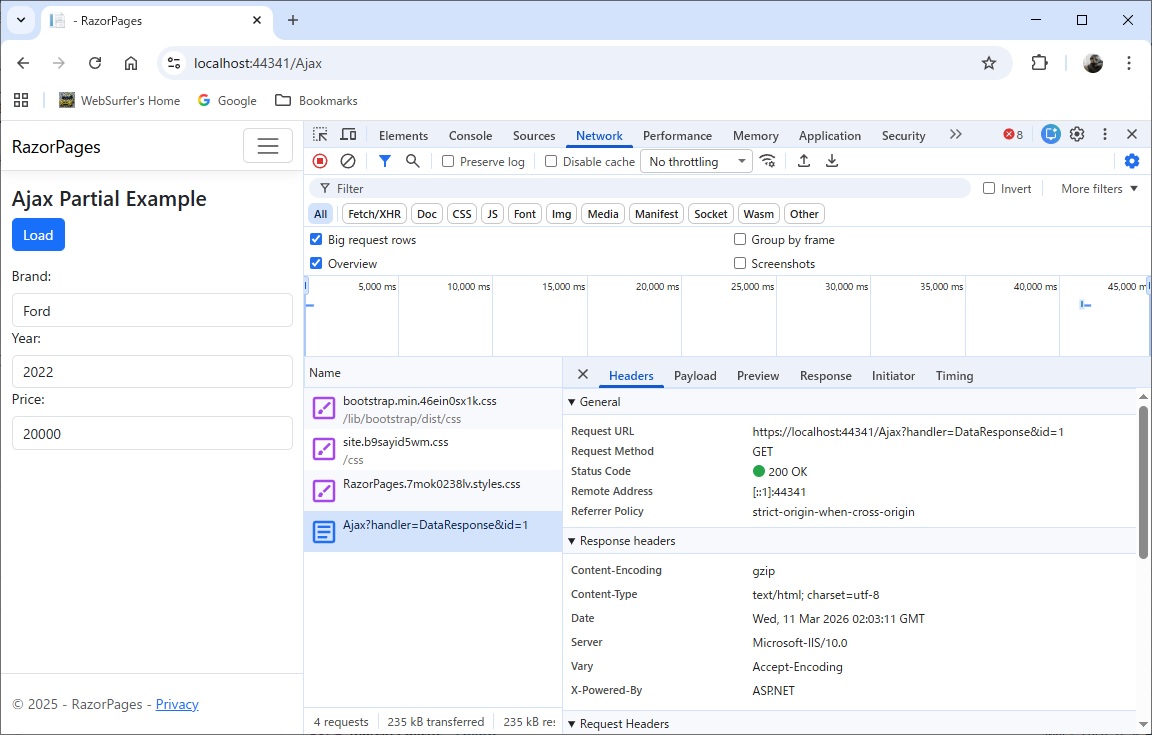The width and height of the screenshot is (1152, 735).
Task: Open network search with magnifier icon
Action: coord(412,161)
